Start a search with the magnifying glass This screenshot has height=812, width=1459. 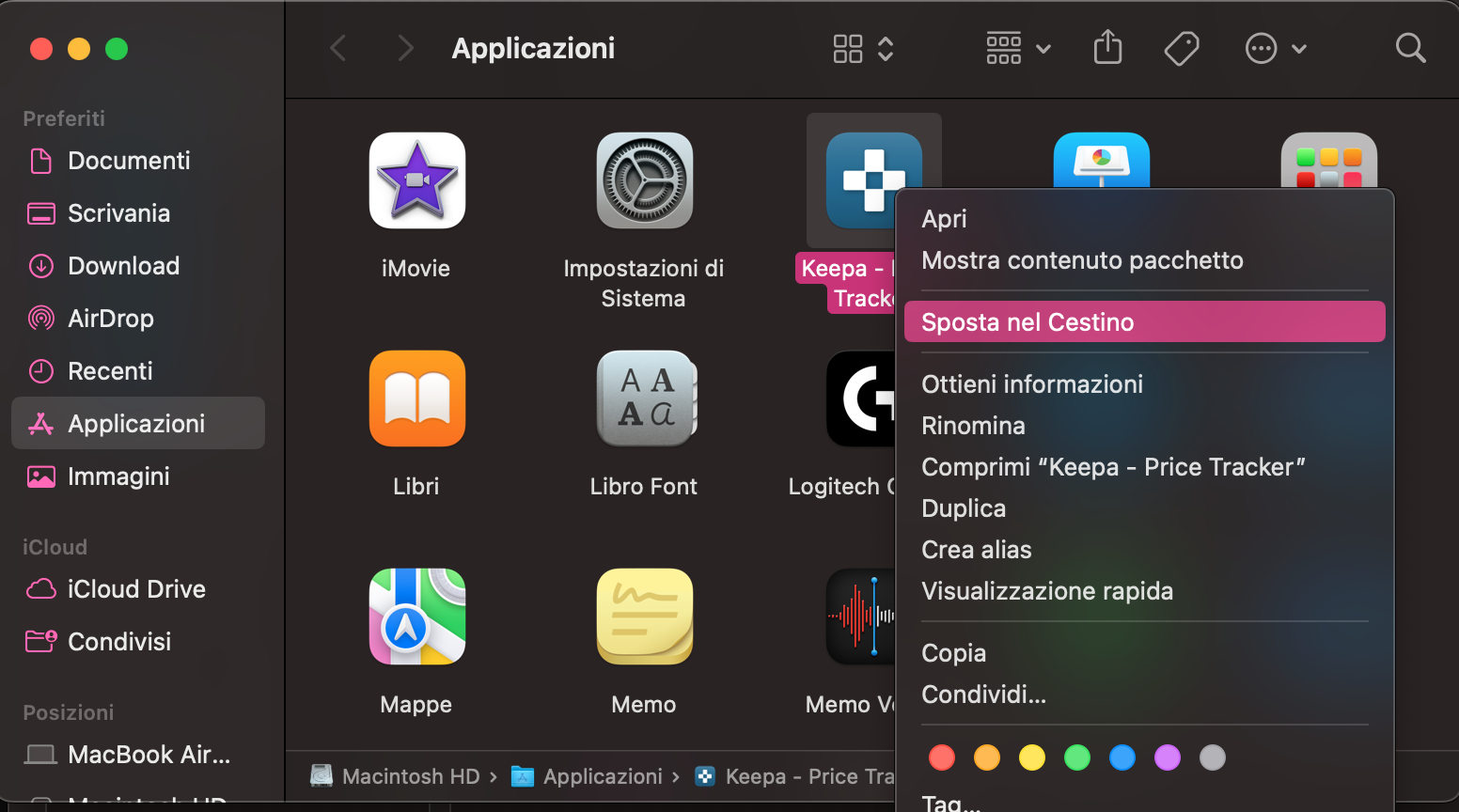point(1410,48)
